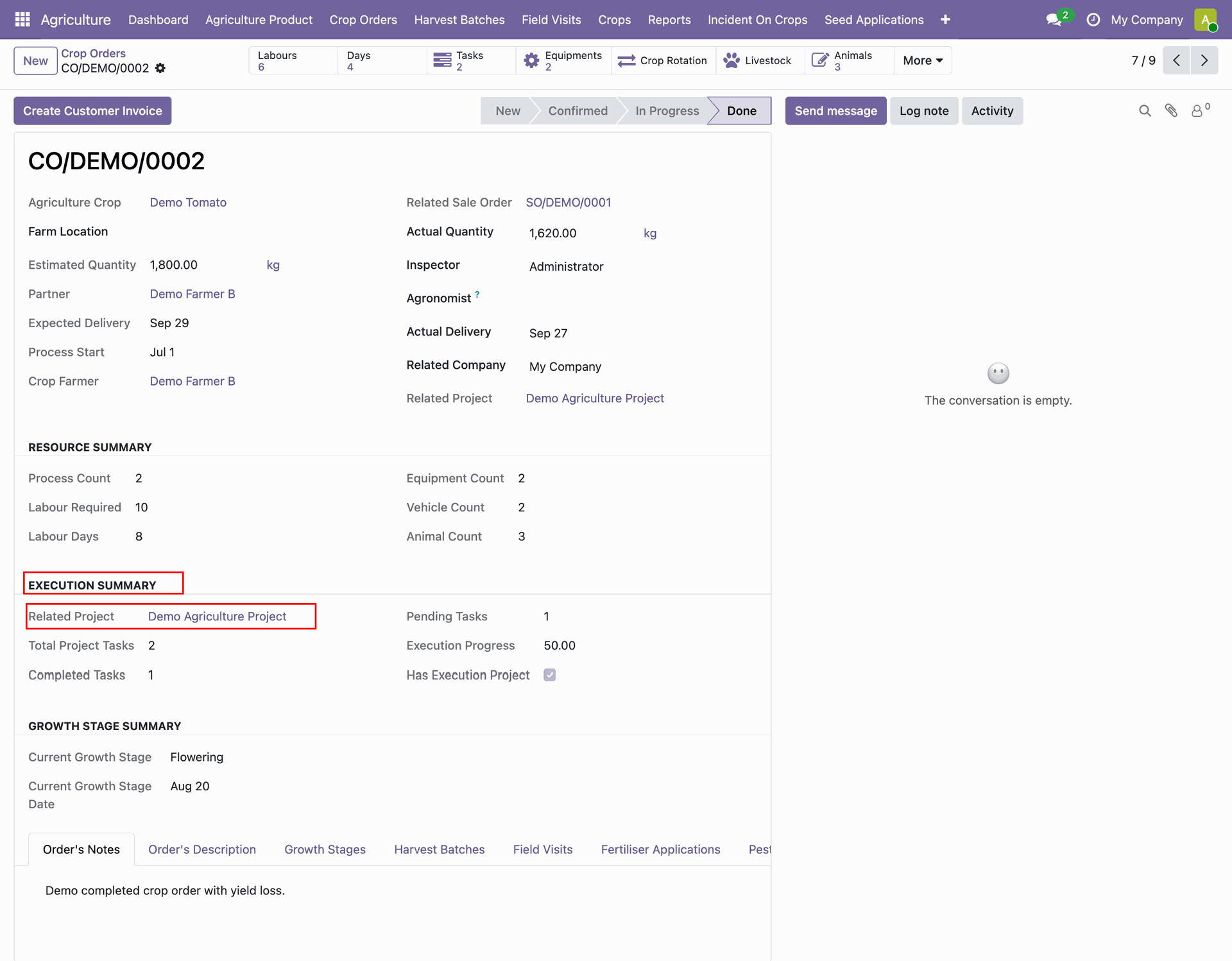Open help tooltip beside Agronomist
Screen dimensions: 1232x961
click(x=477, y=294)
